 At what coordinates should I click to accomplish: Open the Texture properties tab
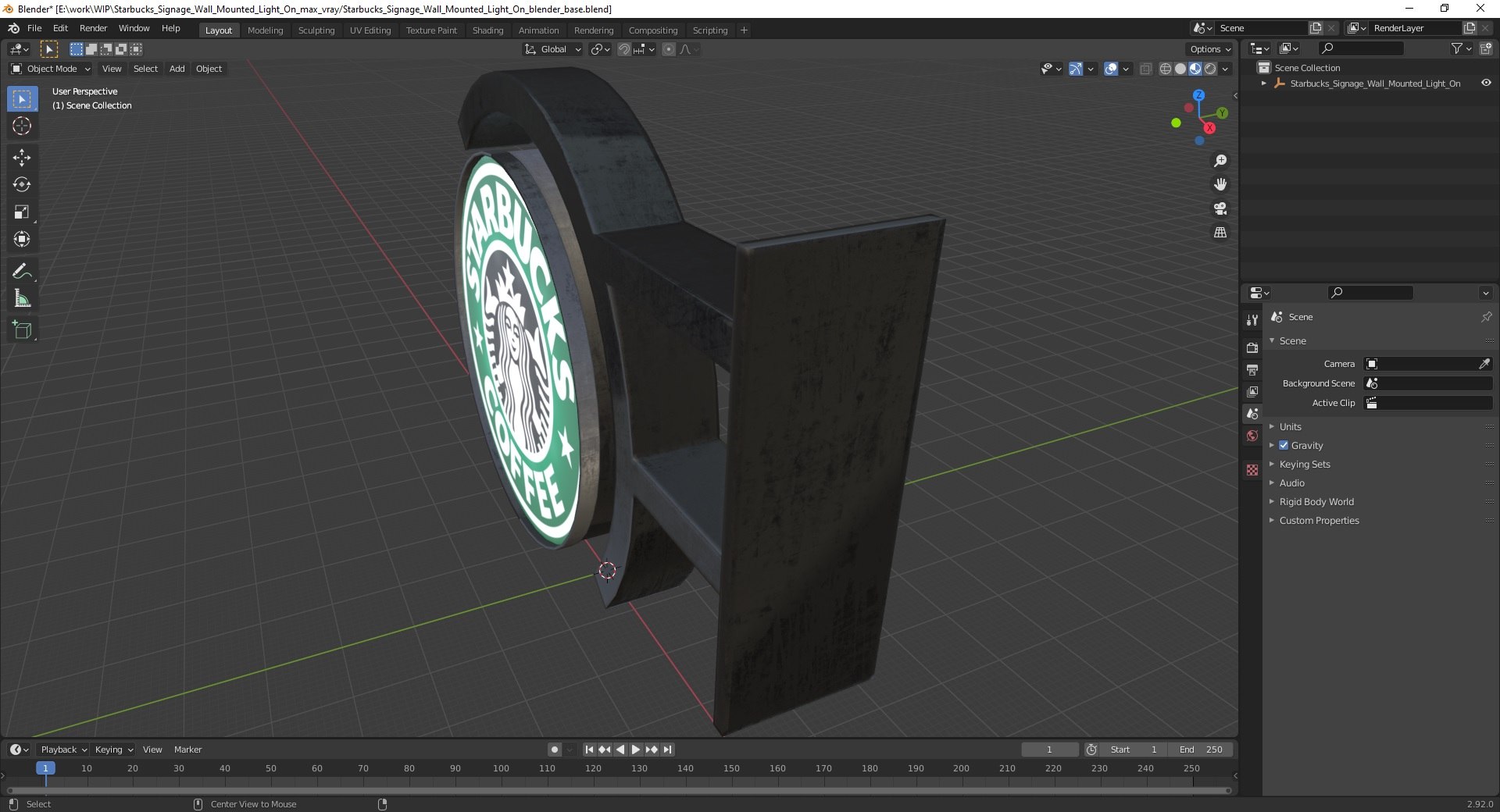click(x=1252, y=470)
